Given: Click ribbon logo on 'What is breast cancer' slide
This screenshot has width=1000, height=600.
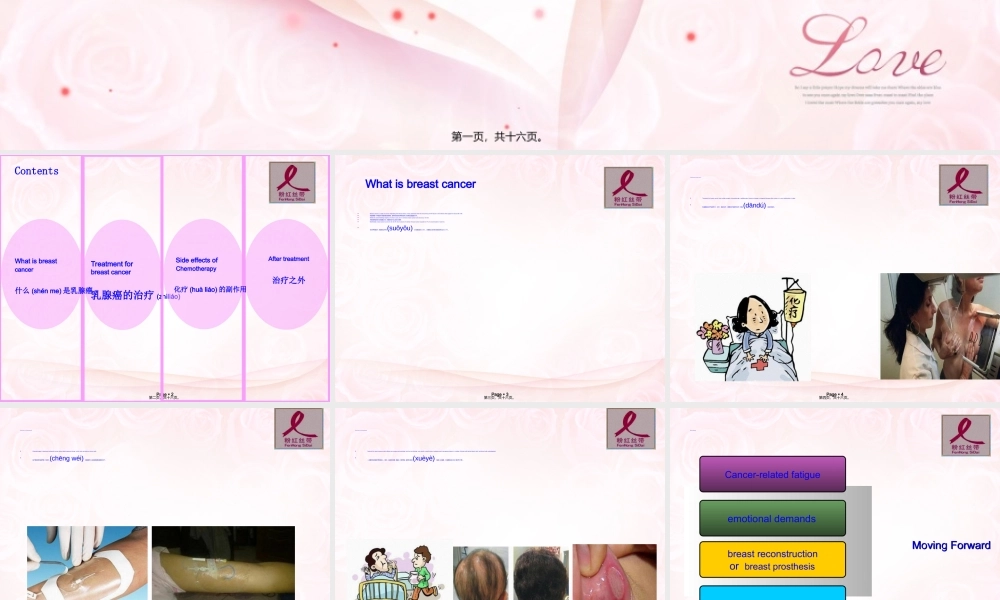Looking at the screenshot, I should [628, 187].
